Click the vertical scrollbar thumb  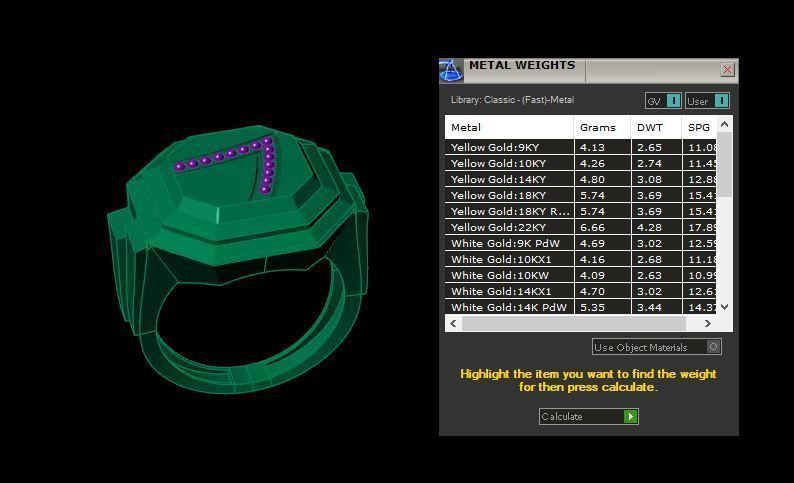click(725, 165)
